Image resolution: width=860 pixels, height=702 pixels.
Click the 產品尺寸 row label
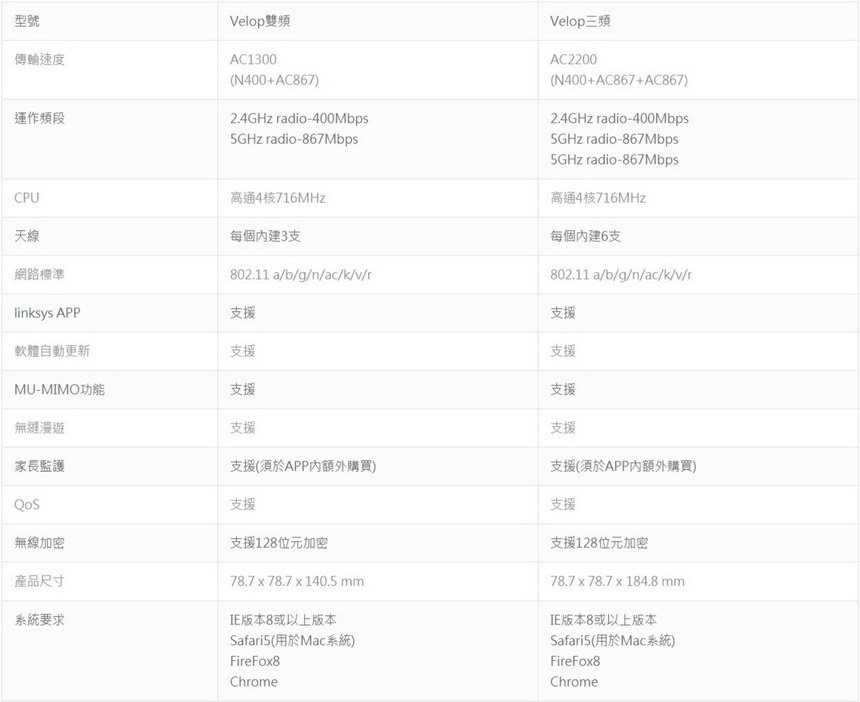point(39,581)
